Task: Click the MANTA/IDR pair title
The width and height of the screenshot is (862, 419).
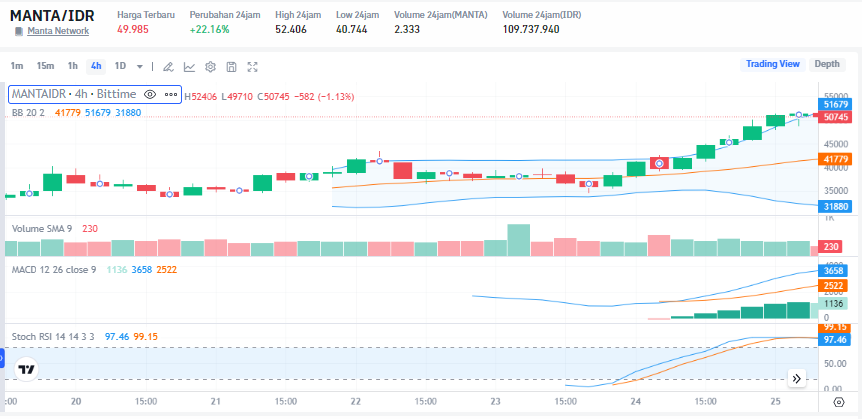Action: 52,15
